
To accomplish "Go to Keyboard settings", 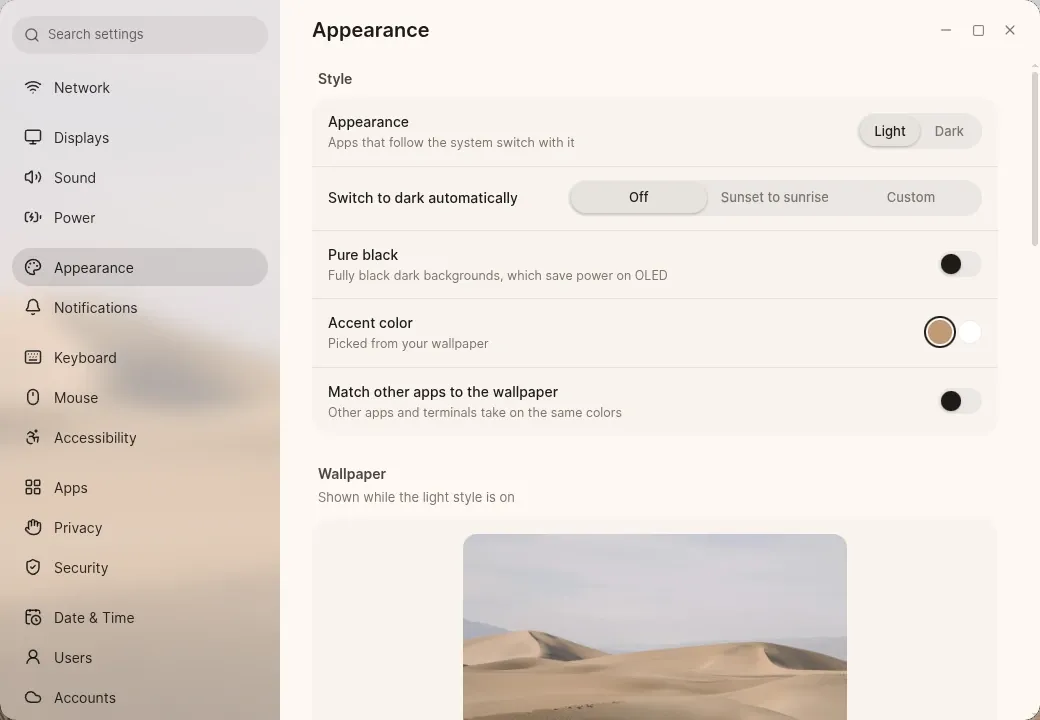I will (140, 357).
